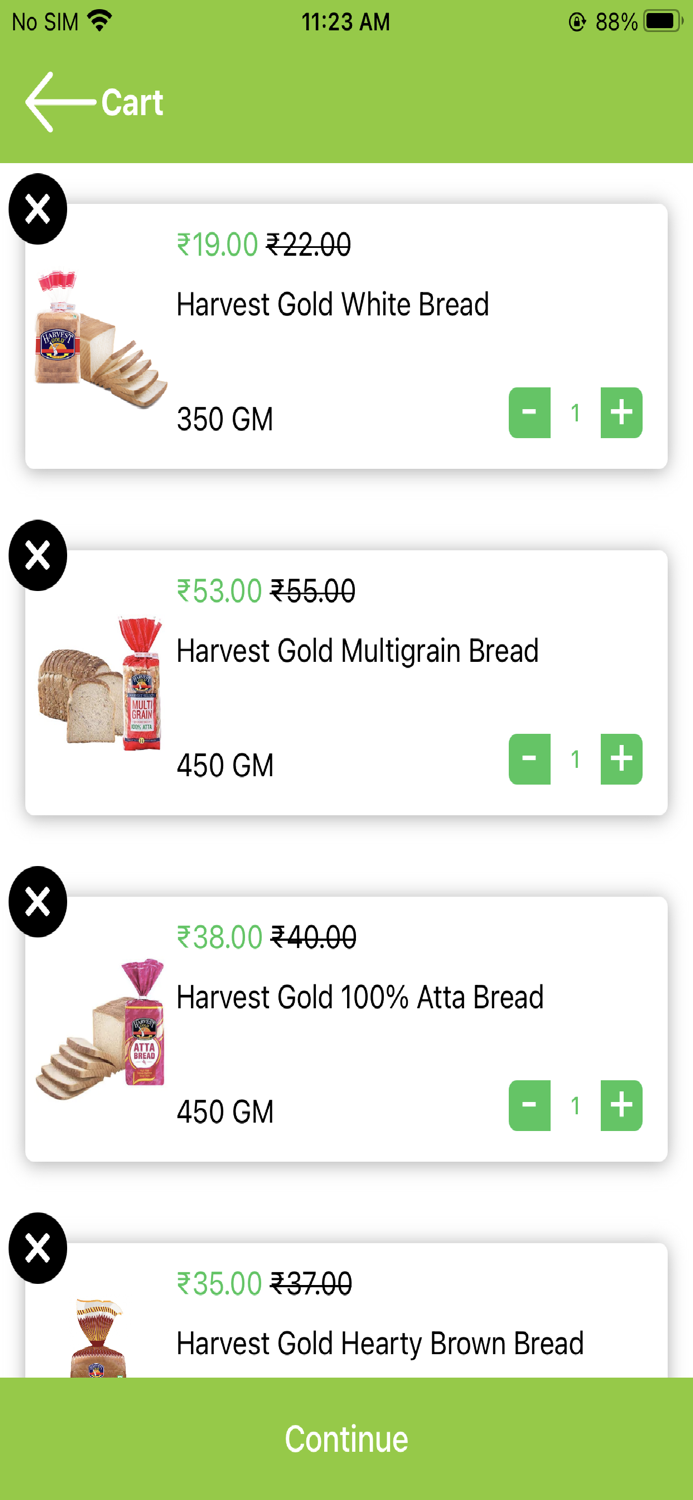Image resolution: width=693 pixels, height=1500 pixels.
Task: Remove Harvest Gold Hearty Brown Bread item
Action: click(x=38, y=1248)
